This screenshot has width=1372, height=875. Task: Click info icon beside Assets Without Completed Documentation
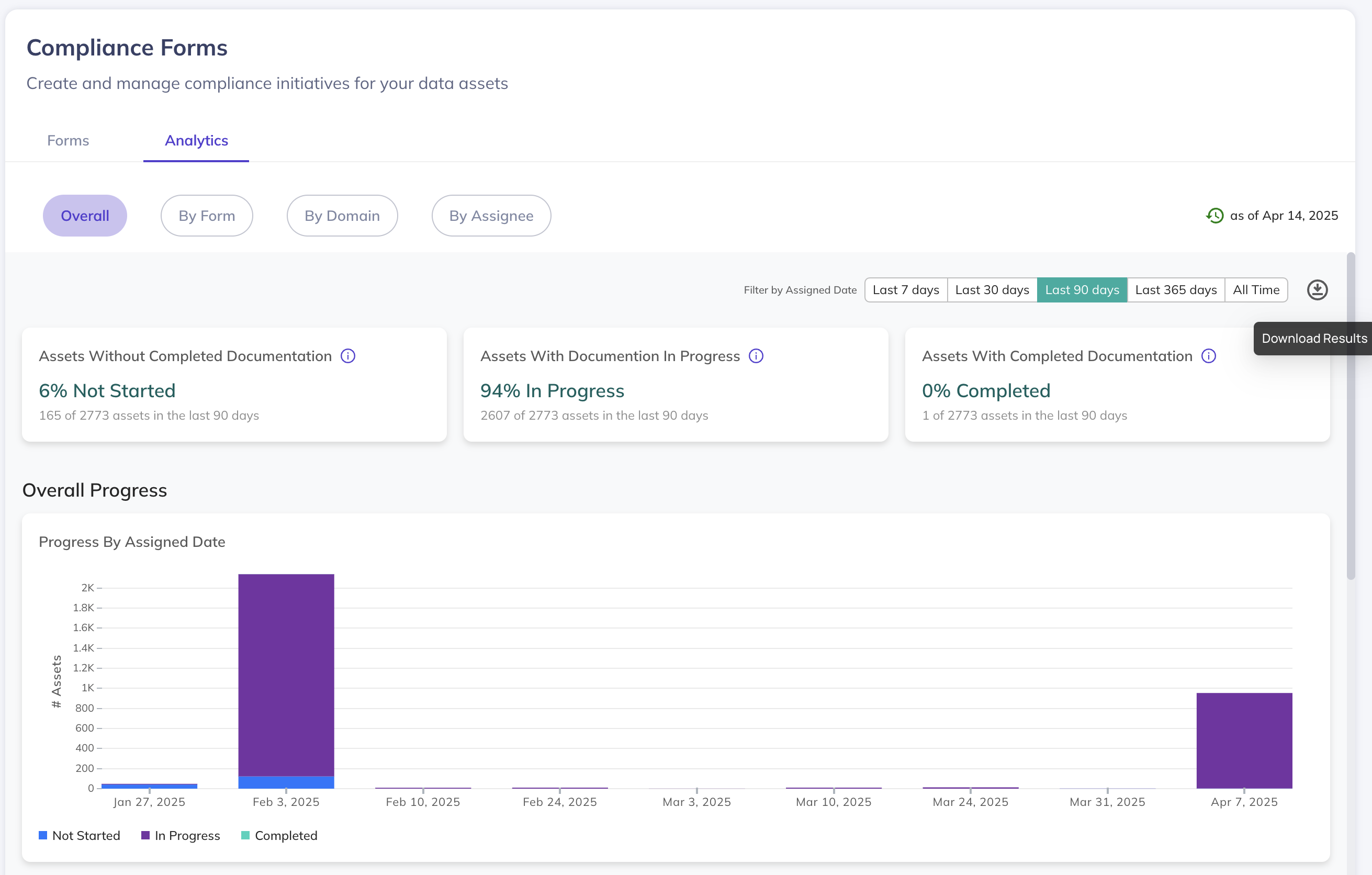click(347, 356)
